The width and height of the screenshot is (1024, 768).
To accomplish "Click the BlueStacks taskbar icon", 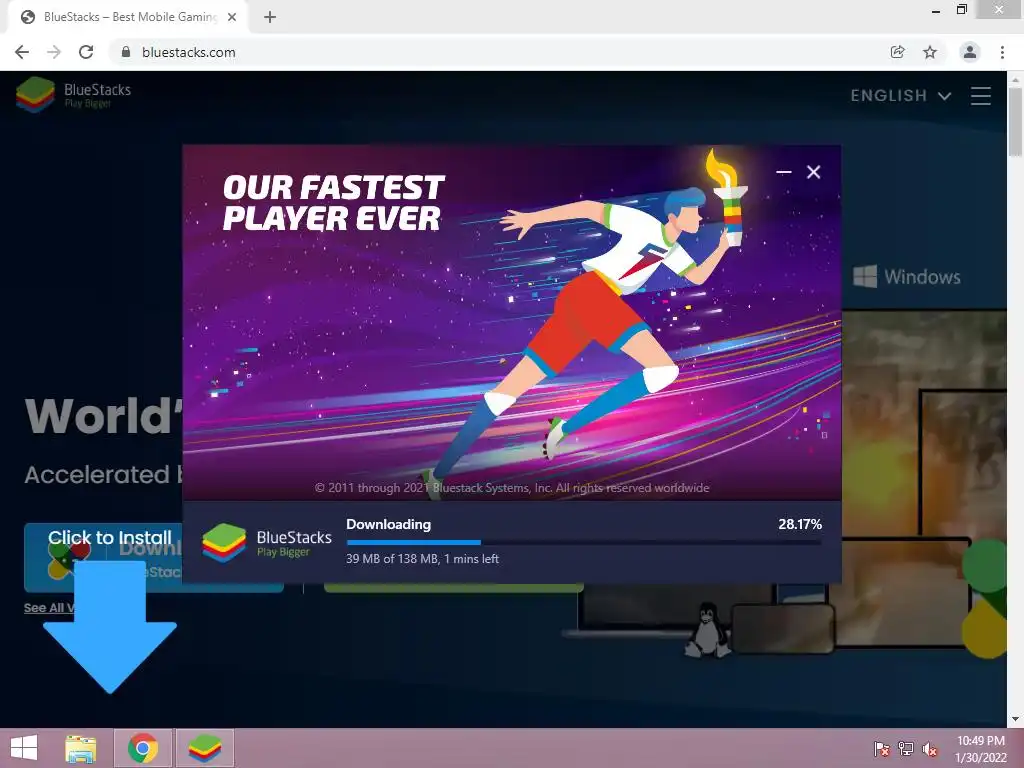I will (x=204, y=748).
